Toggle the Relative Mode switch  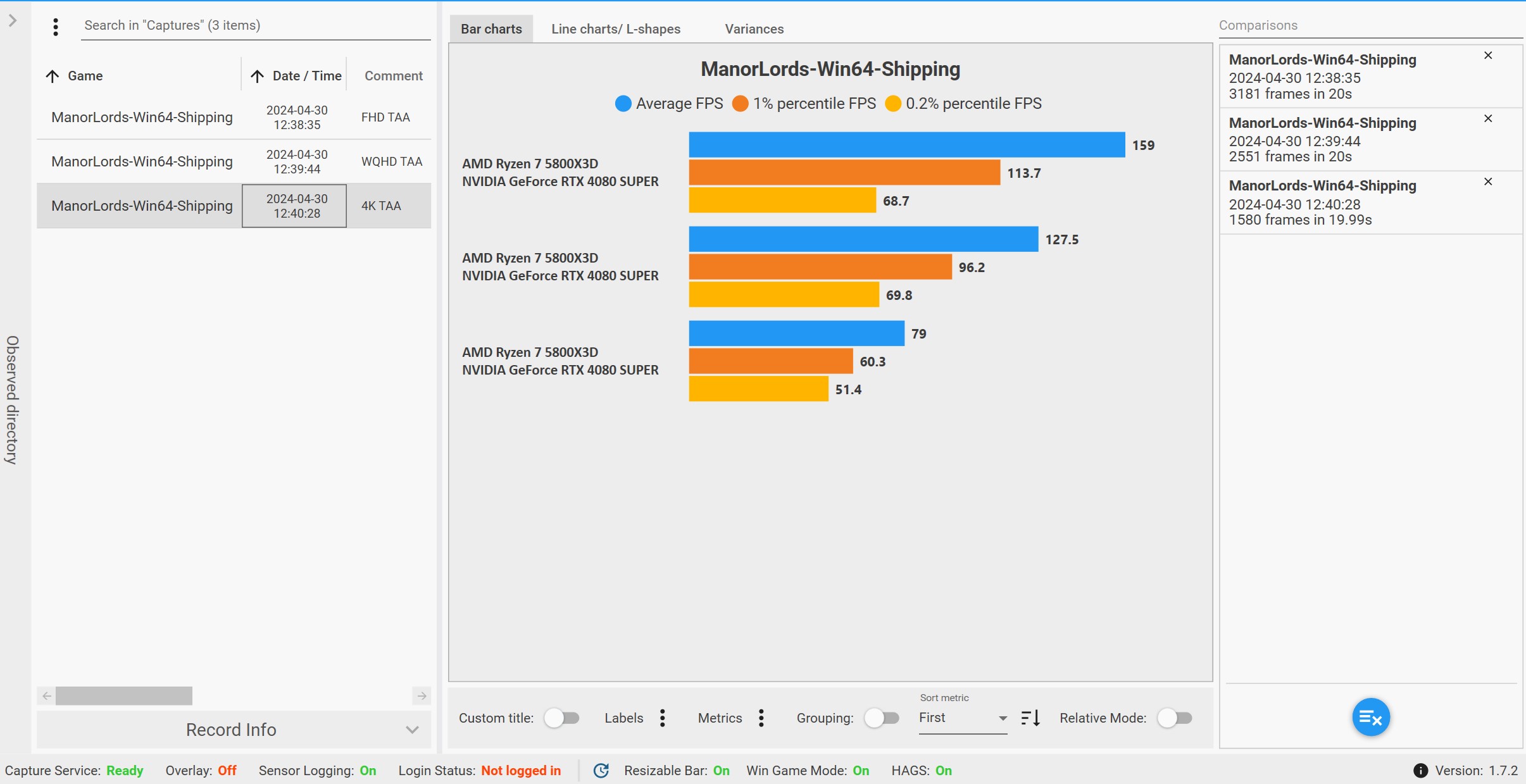click(1175, 718)
